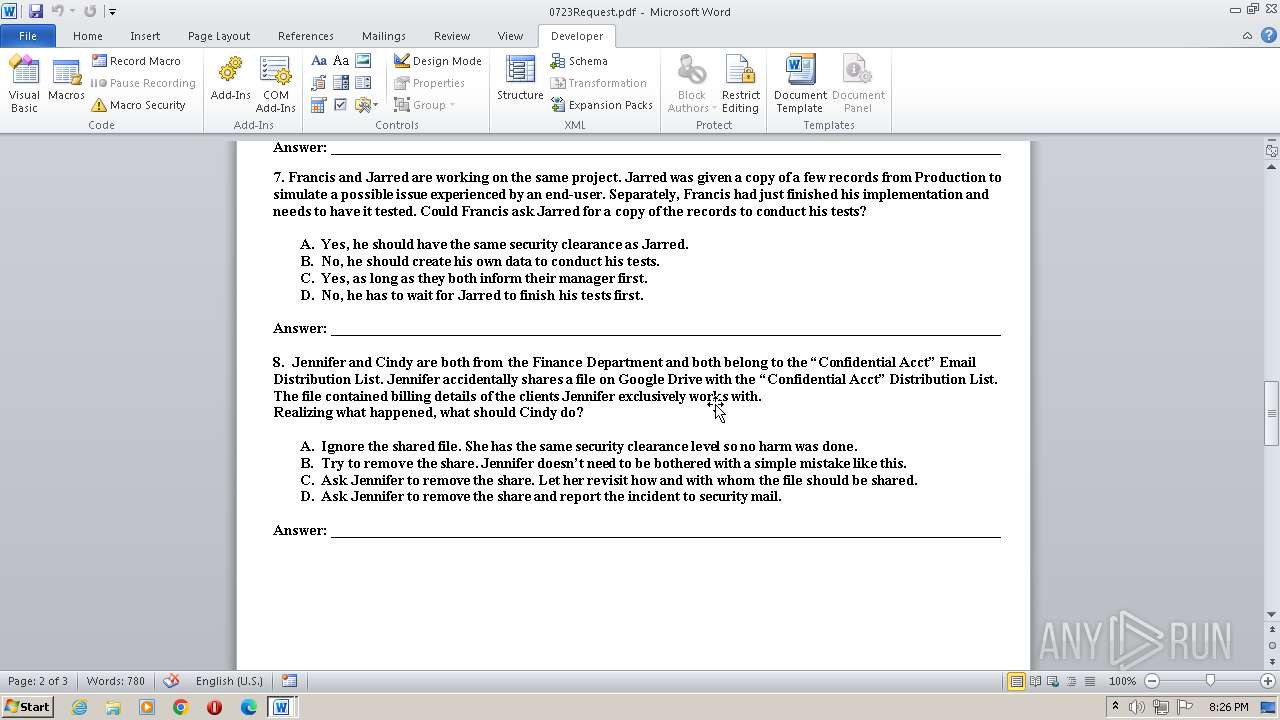Customize Quick Access Toolbar dropdown
Viewport: 1280px width, 720px height.
(111, 12)
